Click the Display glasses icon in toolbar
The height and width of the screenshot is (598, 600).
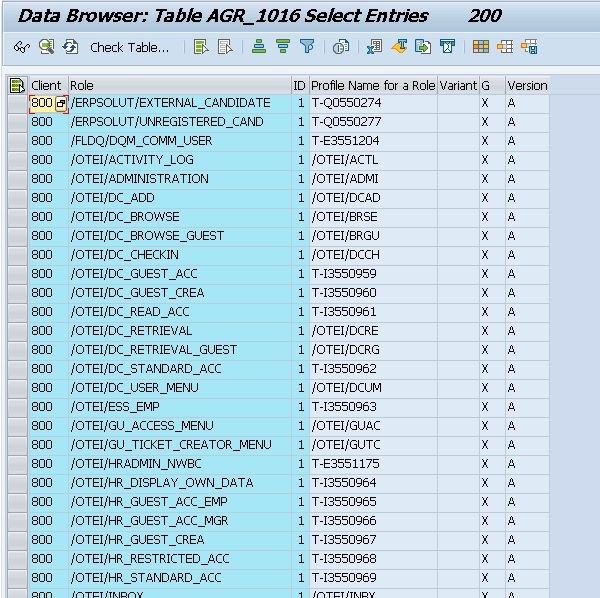click(x=22, y=47)
